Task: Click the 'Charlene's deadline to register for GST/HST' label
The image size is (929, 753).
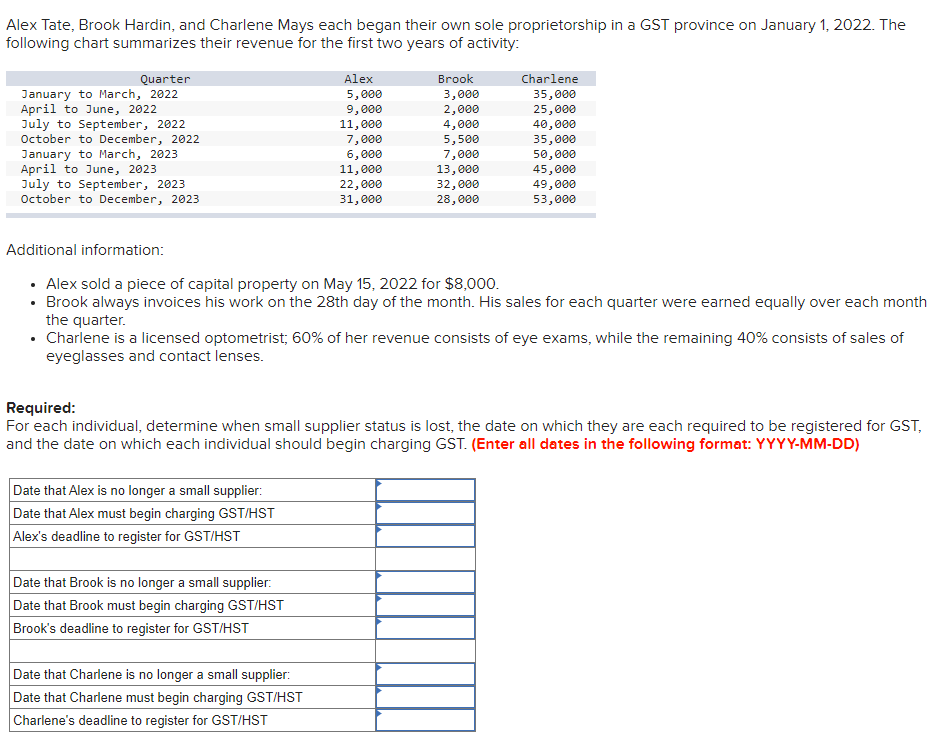Action: tap(140, 720)
